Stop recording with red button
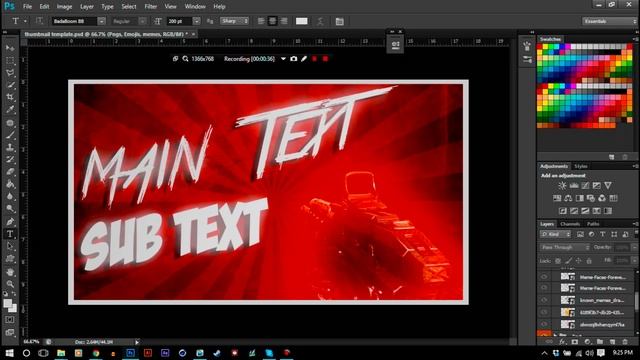This screenshot has height=360, width=640. (x=325, y=59)
